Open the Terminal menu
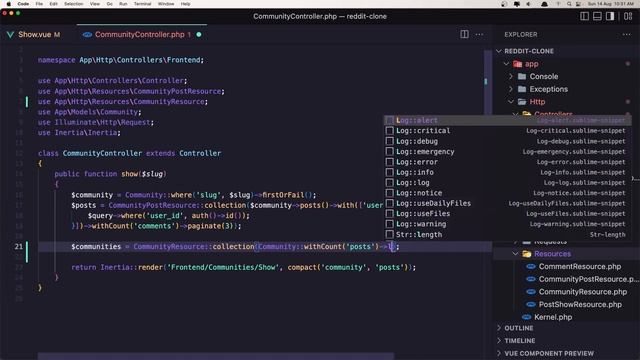The height and width of the screenshot is (360, 640). (x=142, y=4)
